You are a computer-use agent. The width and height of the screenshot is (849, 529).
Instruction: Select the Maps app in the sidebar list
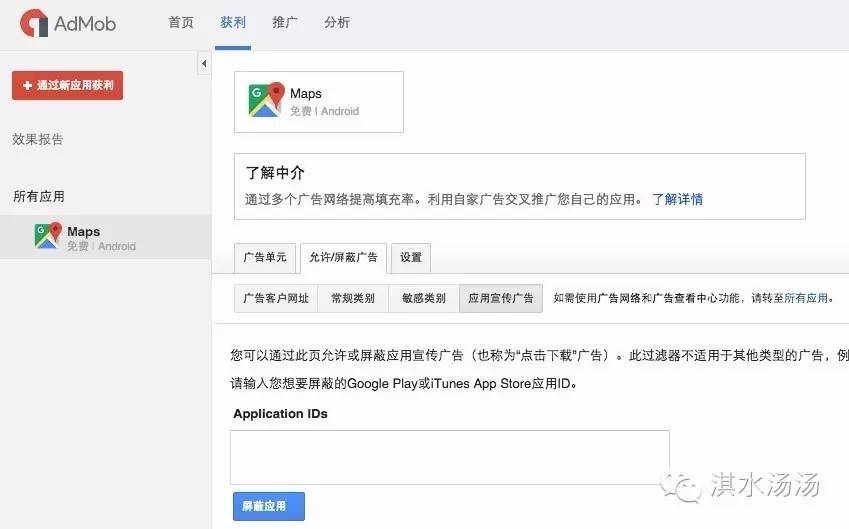pyautogui.click(x=106, y=237)
